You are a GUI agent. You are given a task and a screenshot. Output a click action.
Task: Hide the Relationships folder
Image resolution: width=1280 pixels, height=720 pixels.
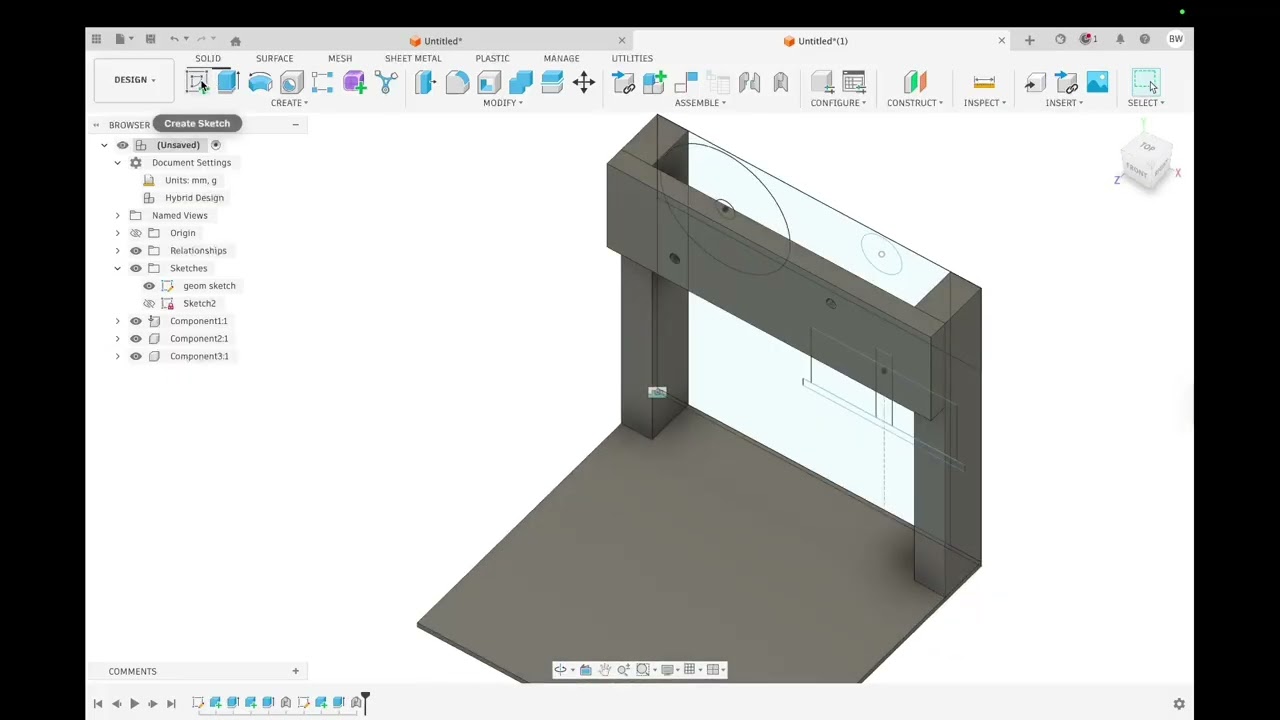tap(136, 251)
